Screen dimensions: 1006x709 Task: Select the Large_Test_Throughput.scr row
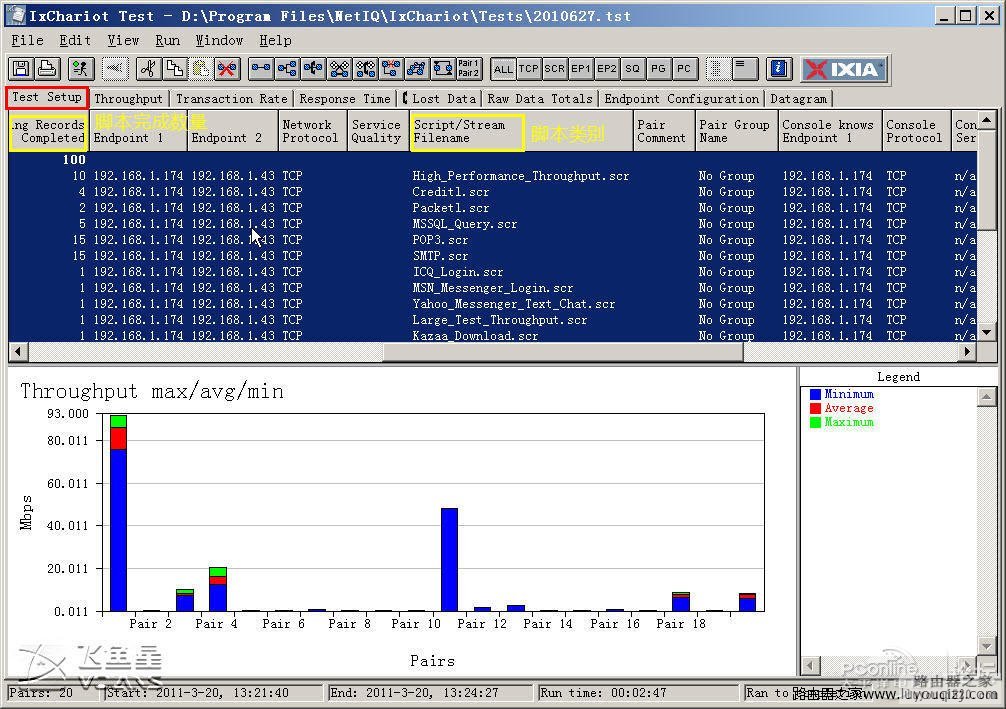(x=492, y=320)
